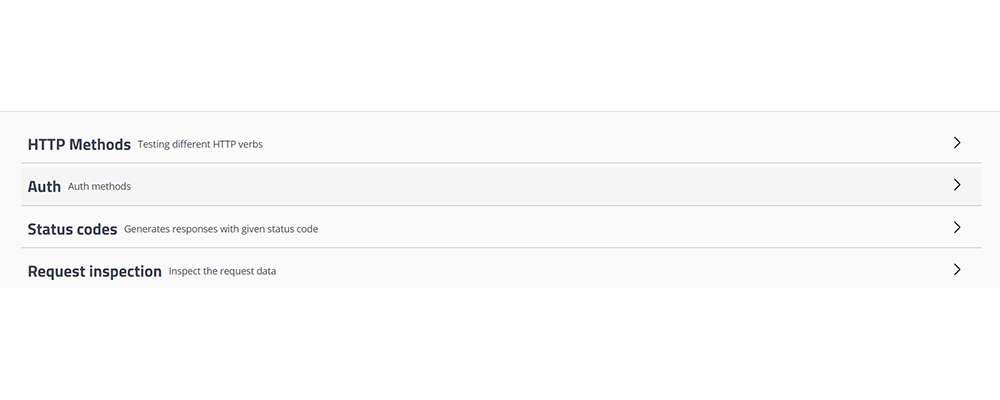Click the word 'Methods' in the first heading
This screenshot has height=400, width=1000.
coord(100,144)
